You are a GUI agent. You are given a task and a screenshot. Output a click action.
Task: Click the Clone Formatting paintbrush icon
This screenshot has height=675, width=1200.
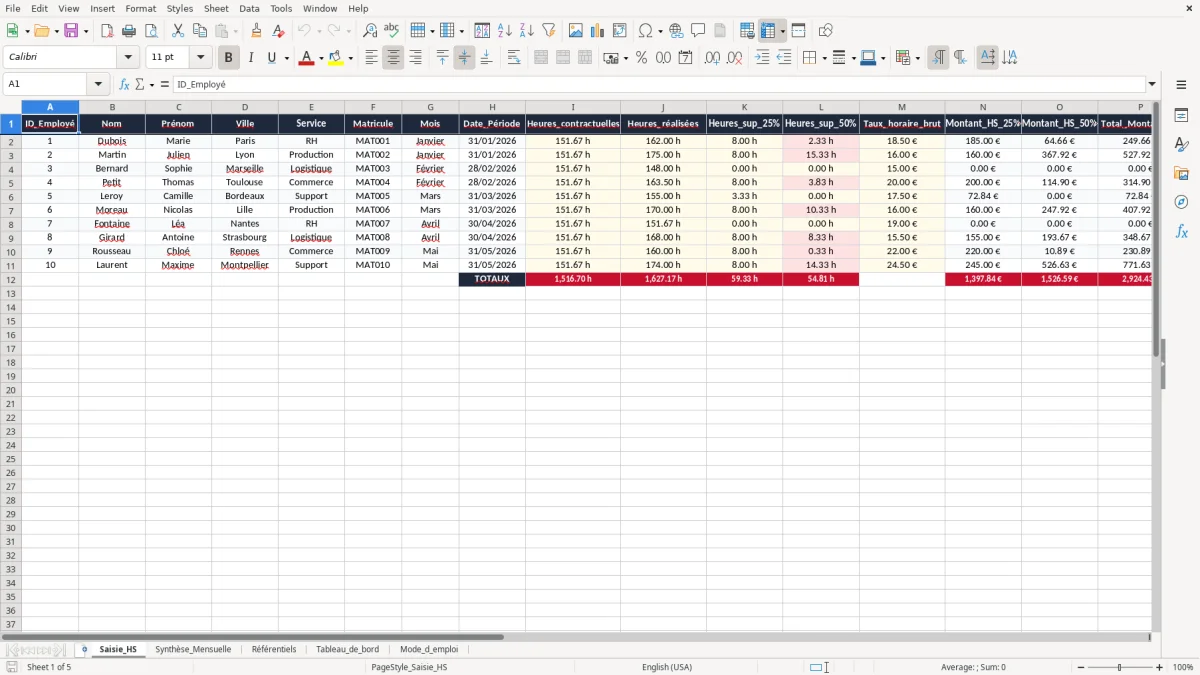(256, 31)
